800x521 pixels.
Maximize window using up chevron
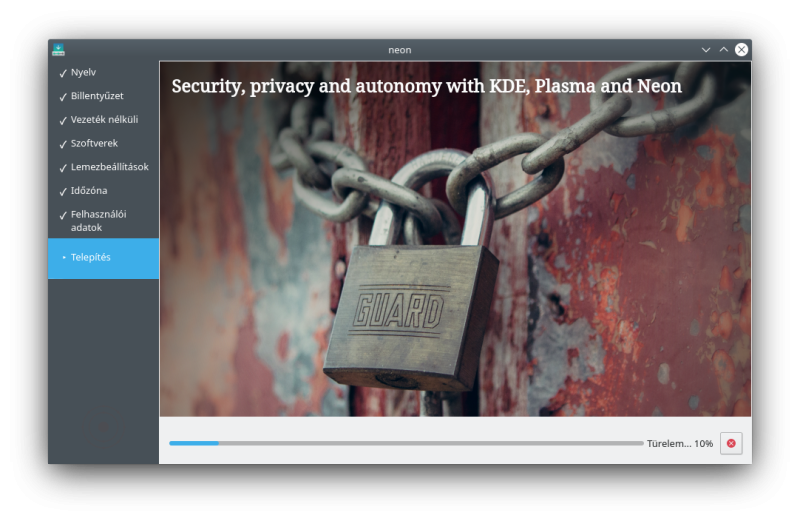[723, 49]
